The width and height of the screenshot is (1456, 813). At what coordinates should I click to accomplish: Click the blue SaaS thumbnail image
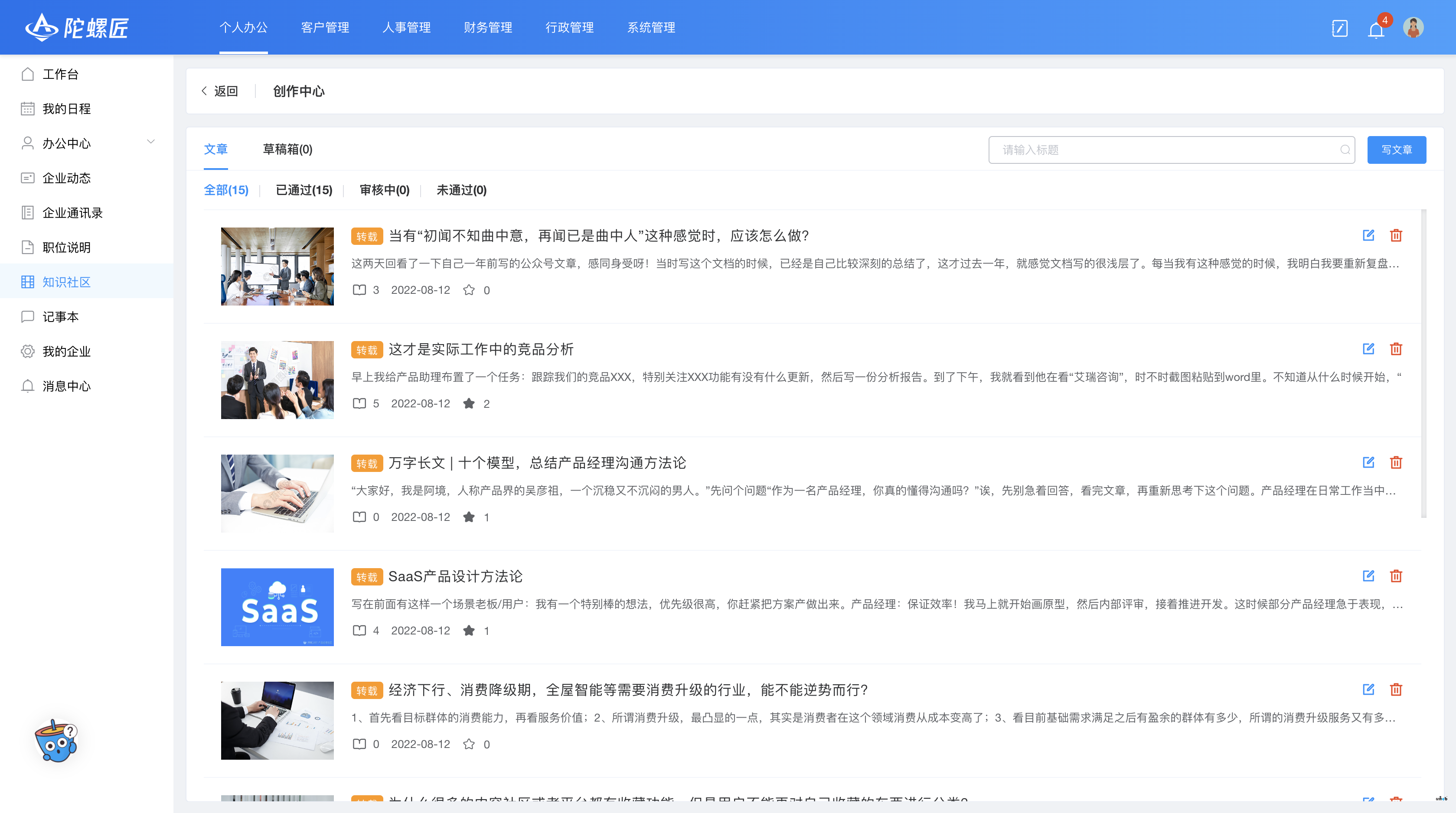[x=277, y=607]
